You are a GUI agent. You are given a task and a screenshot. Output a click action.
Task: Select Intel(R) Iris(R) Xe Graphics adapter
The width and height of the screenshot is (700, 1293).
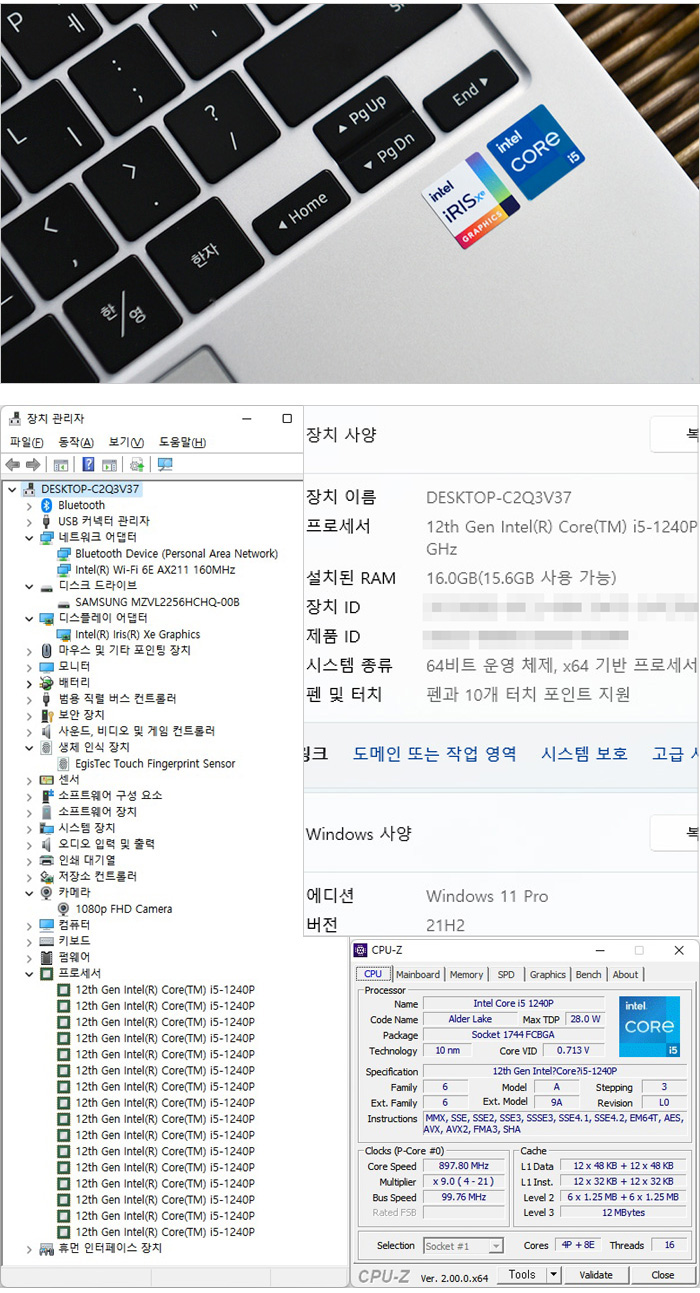pos(137,634)
